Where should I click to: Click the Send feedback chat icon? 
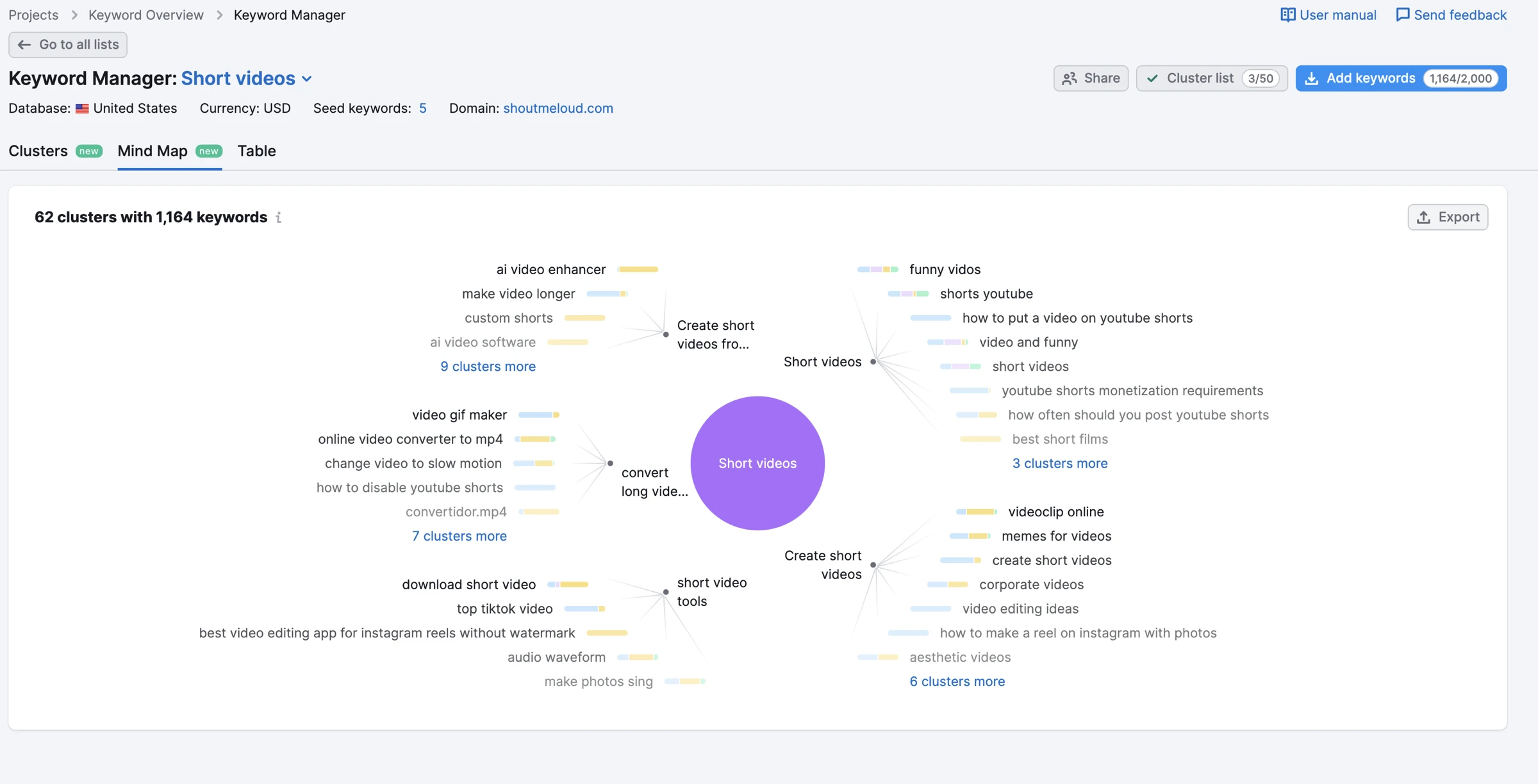click(1403, 15)
